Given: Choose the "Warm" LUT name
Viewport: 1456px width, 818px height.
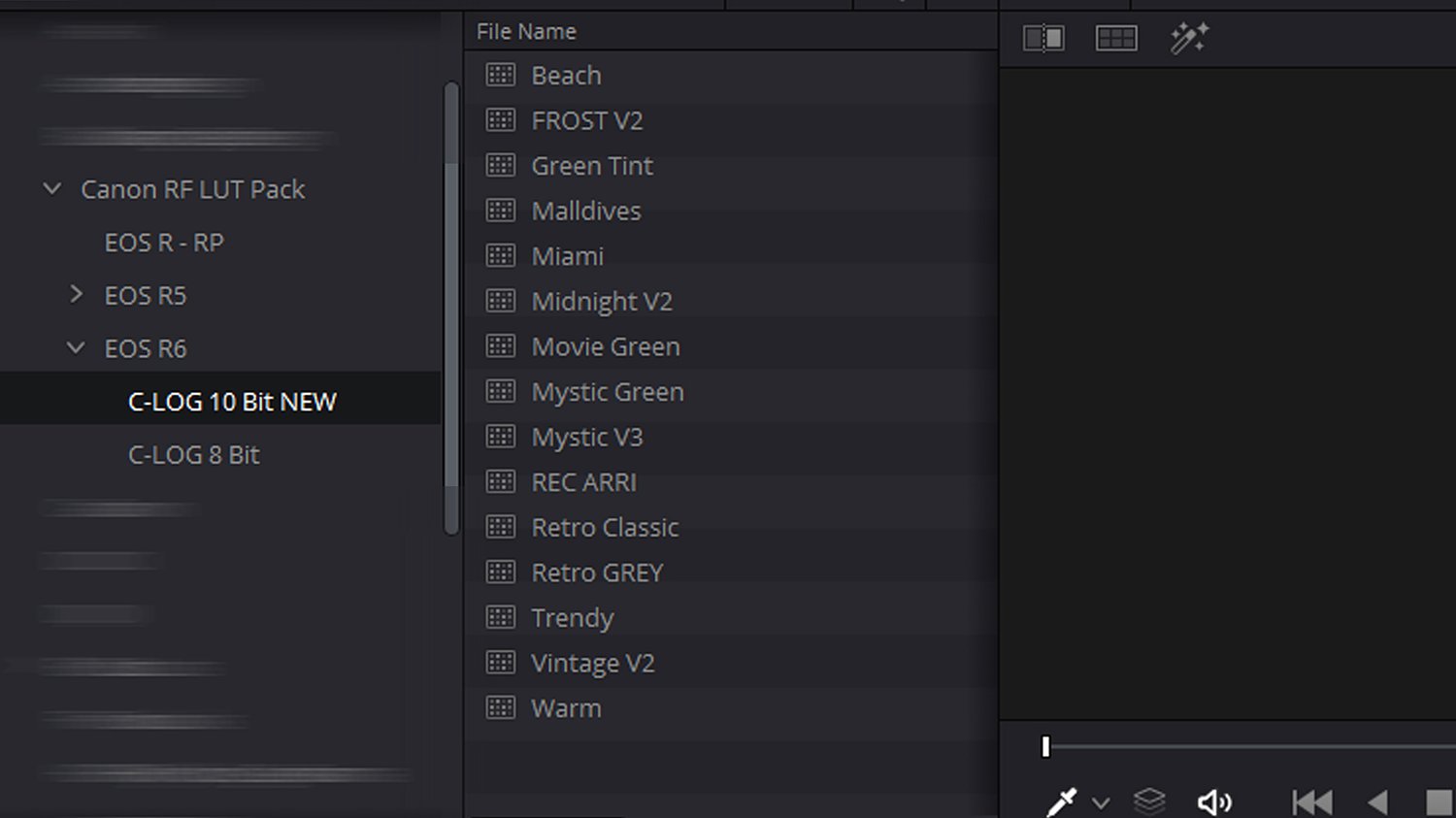Looking at the screenshot, I should (x=566, y=708).
